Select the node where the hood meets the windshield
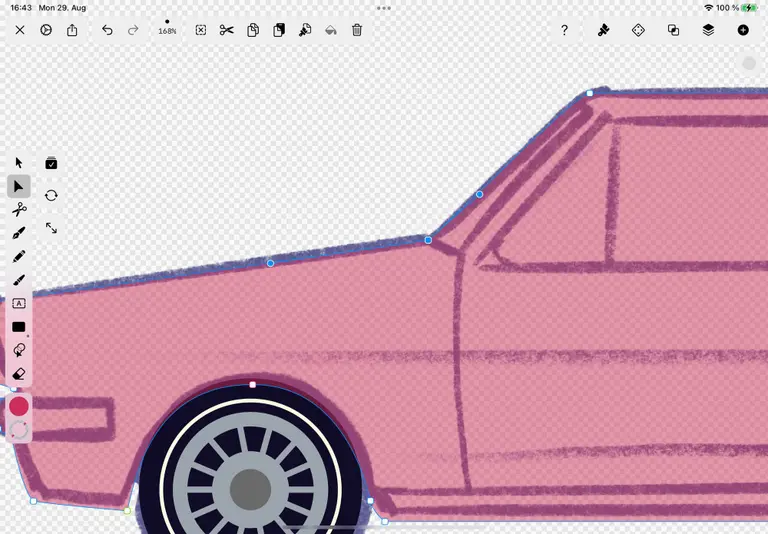 pyautogui.click(x=428, y=240)
